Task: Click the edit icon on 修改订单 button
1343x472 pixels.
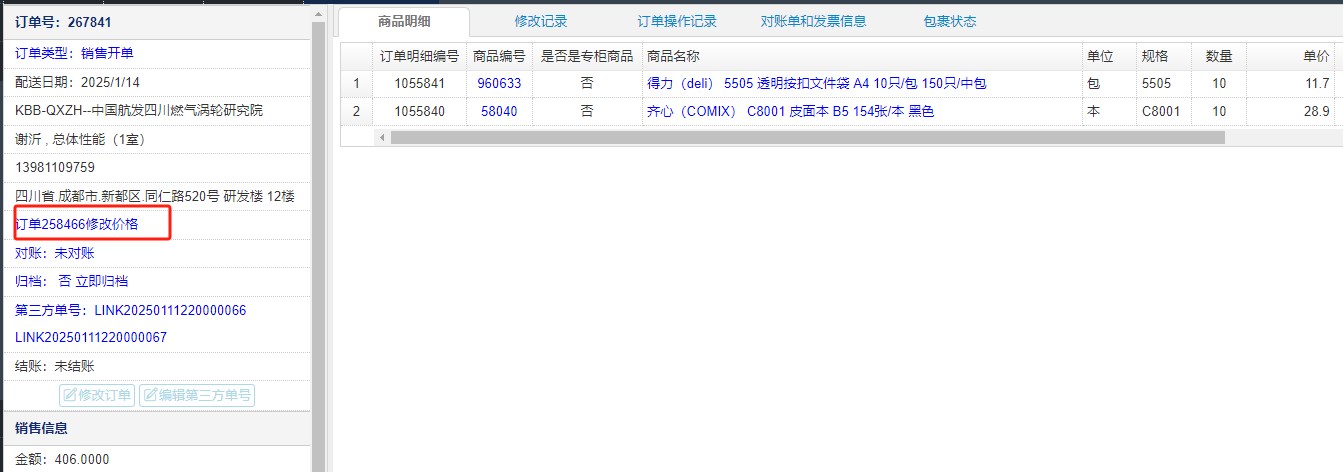Action: tap(70, 395)
